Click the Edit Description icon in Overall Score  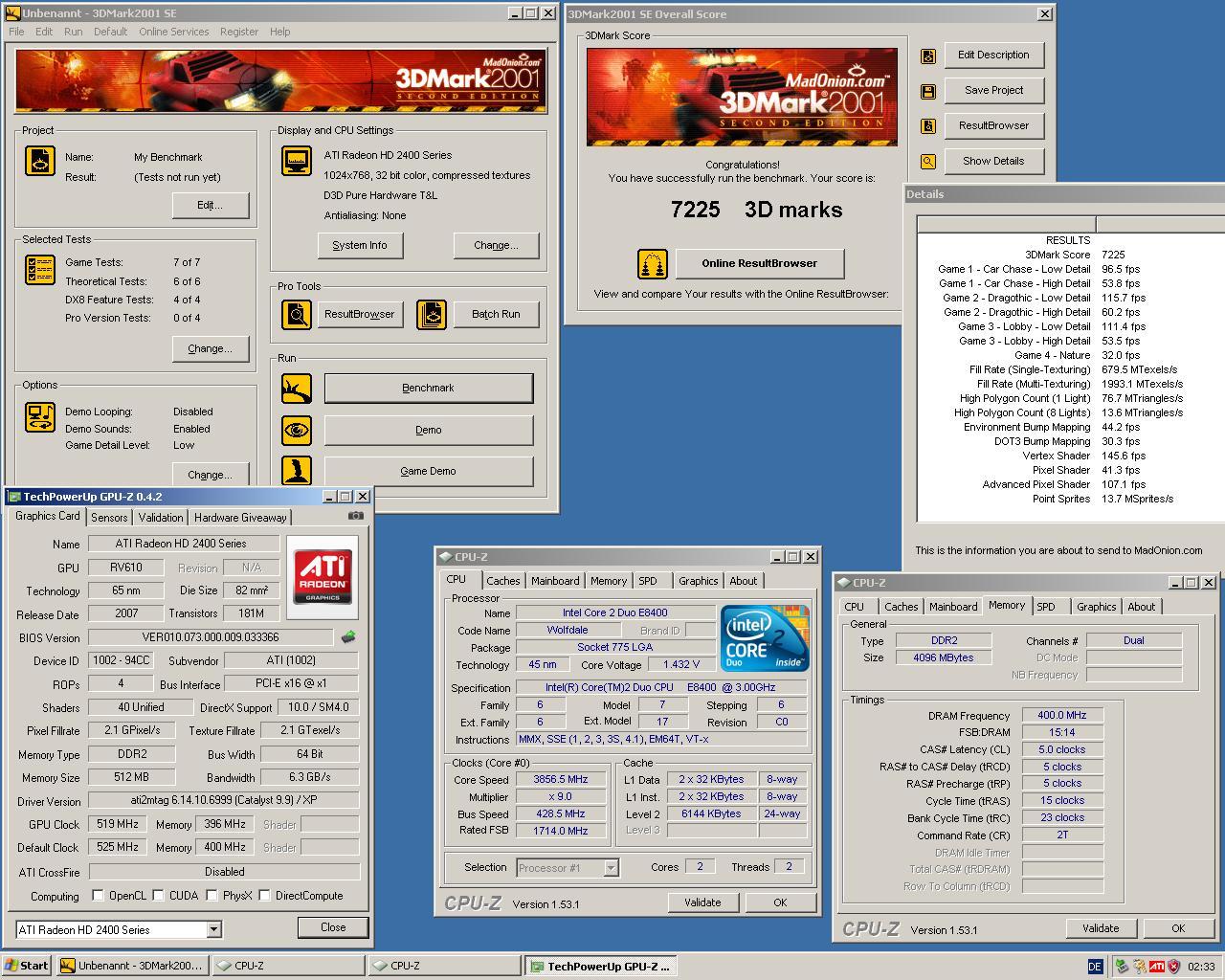click(928, 56)
